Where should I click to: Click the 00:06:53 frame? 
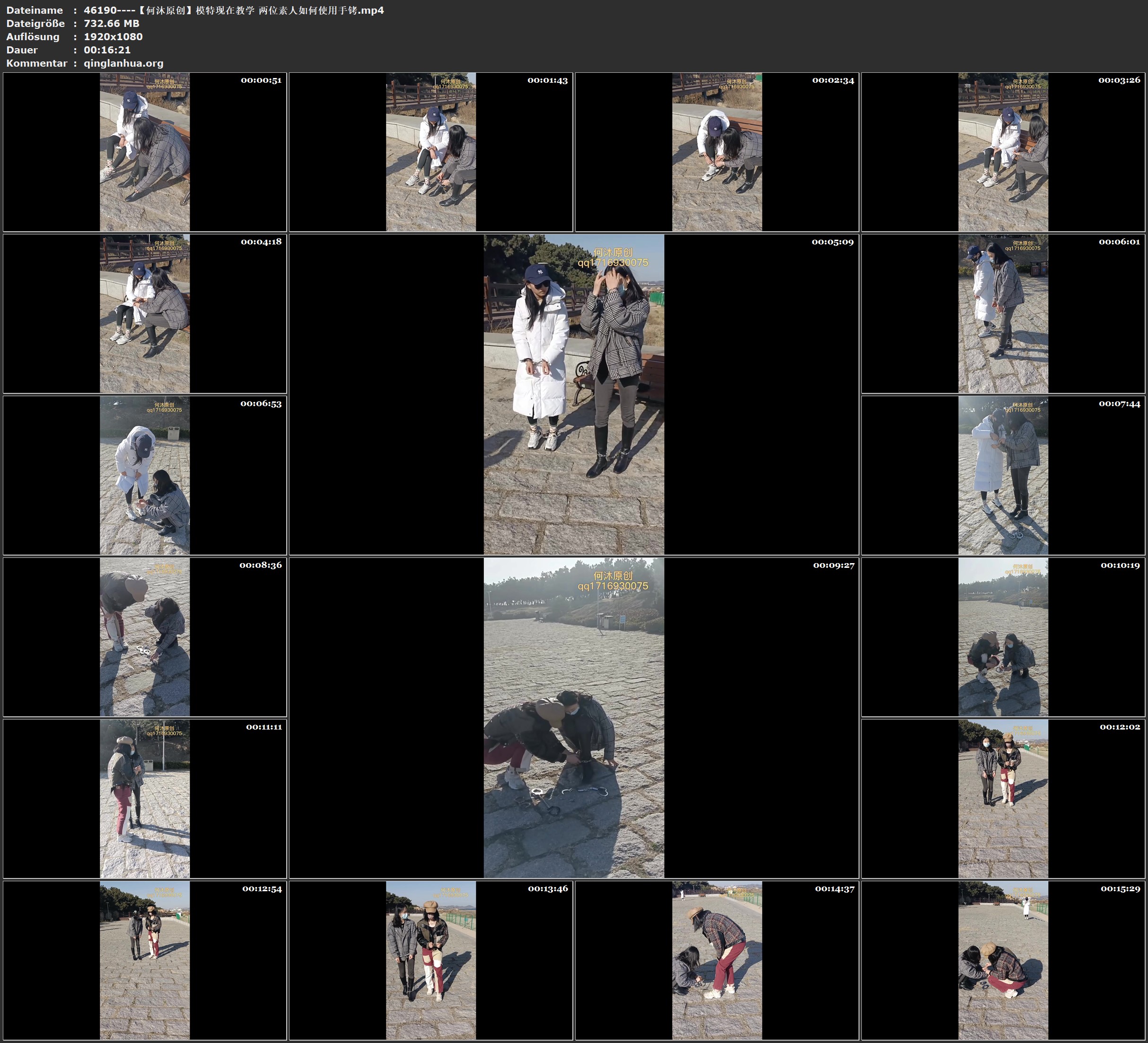point(145,475)
